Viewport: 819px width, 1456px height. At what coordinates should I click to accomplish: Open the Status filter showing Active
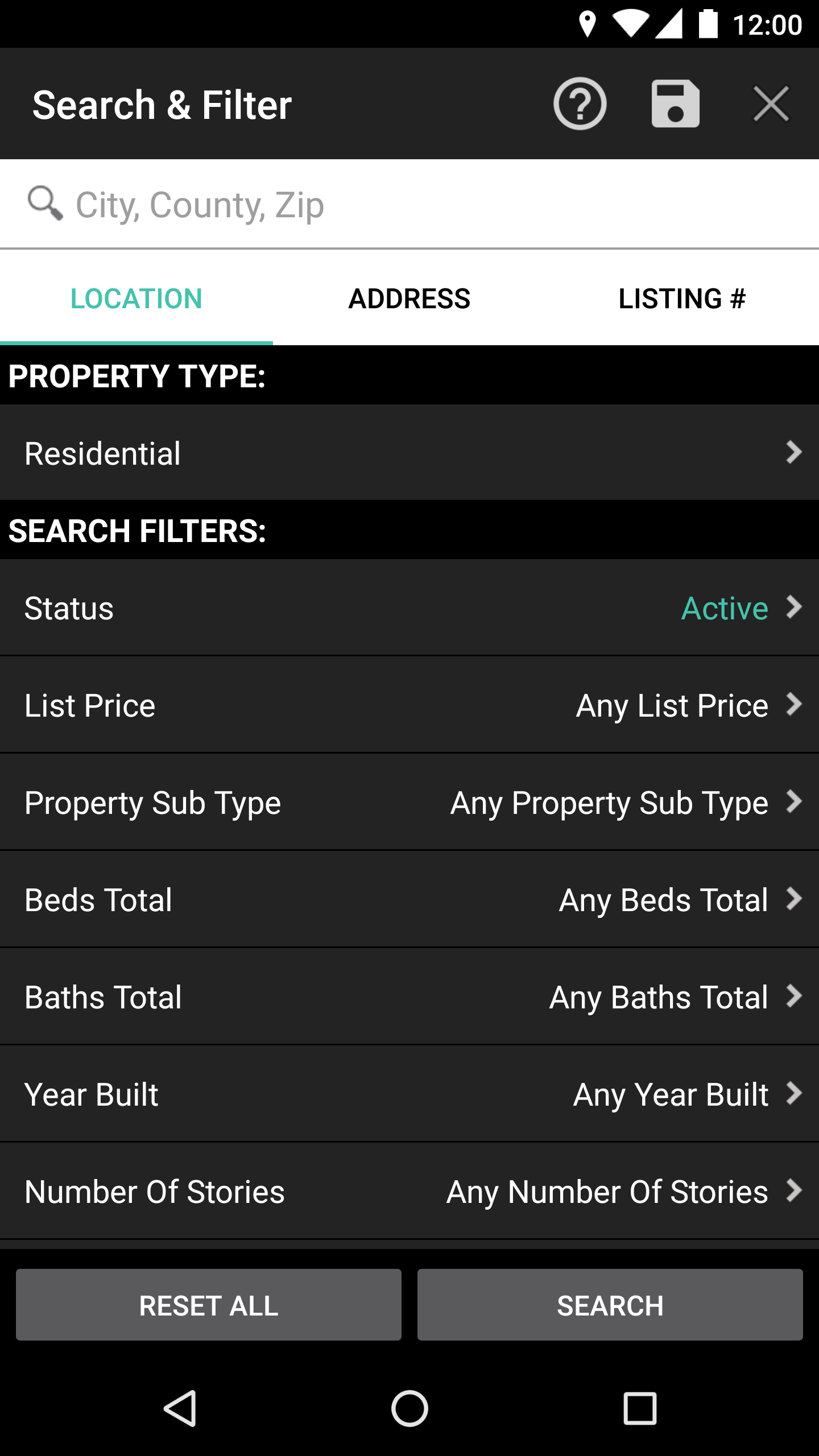pyautogui.click(x=409, y=607)
